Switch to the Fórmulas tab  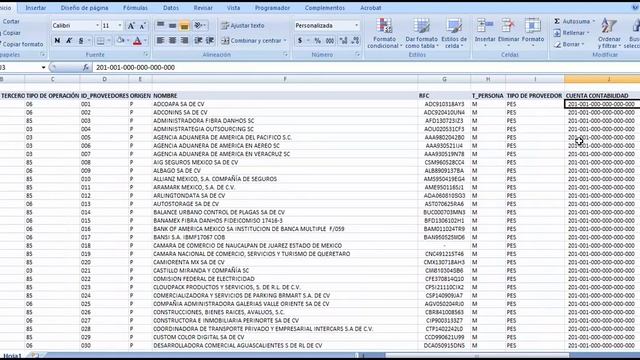click(x=135, y=8)
